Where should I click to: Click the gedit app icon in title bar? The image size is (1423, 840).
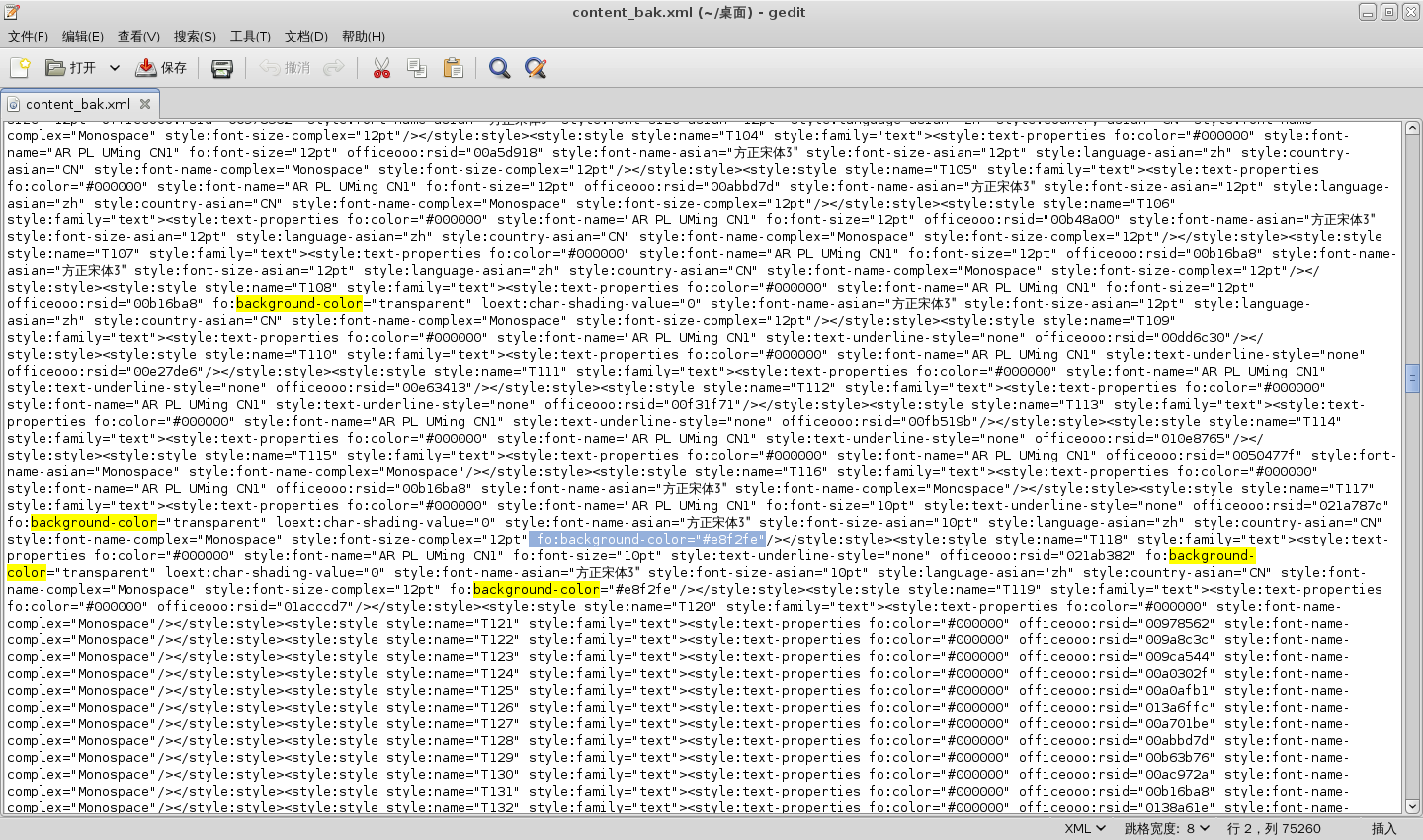pos(12,12)
